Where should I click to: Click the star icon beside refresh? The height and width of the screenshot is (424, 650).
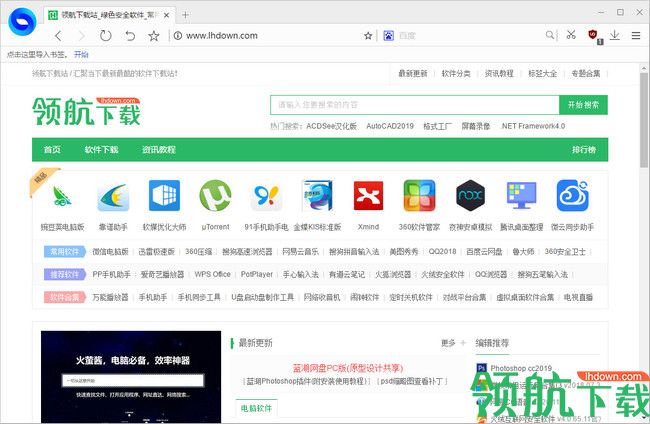154,36
